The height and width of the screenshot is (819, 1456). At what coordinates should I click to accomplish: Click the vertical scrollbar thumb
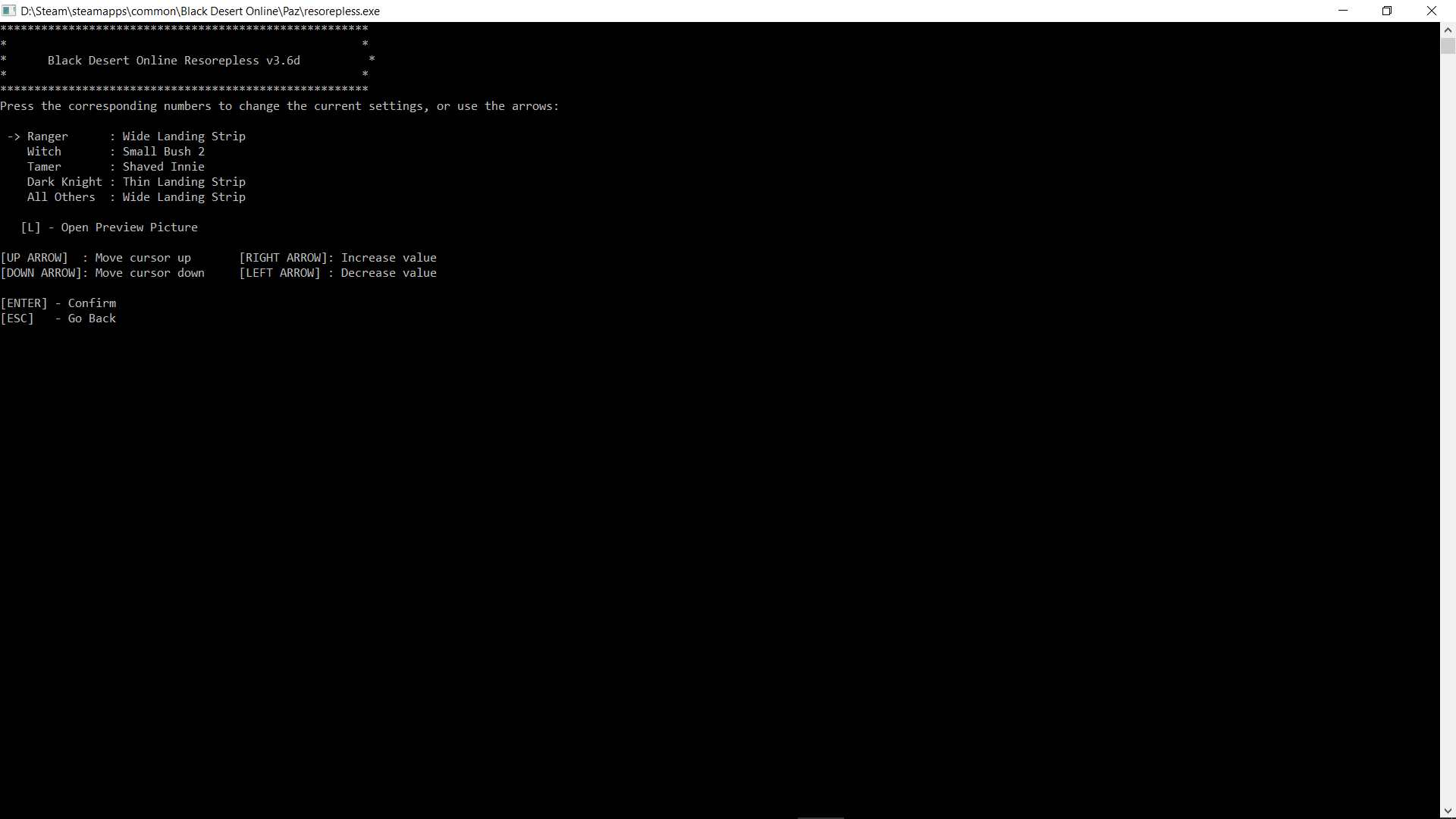coord(1448,46)
